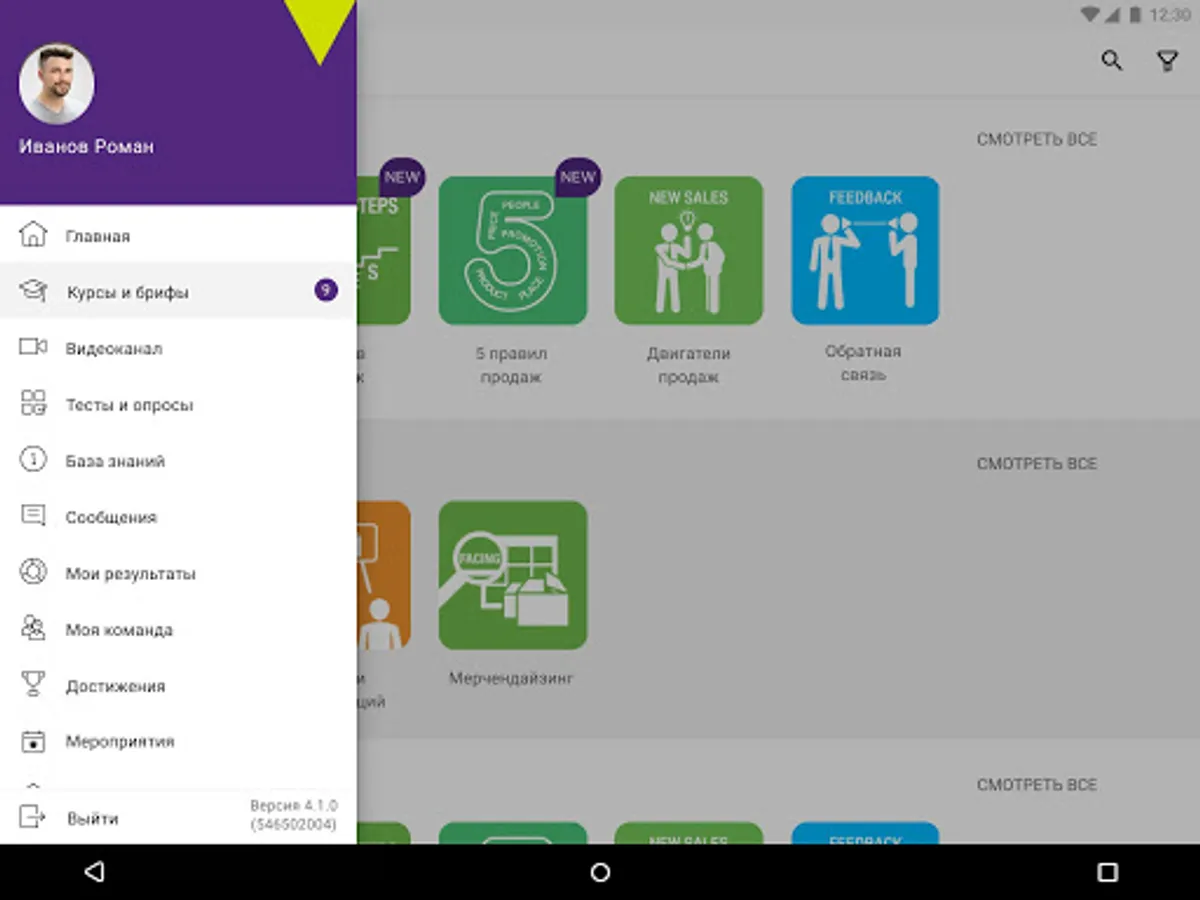Click the Мероприятия calendar icon

coord(33,741)
